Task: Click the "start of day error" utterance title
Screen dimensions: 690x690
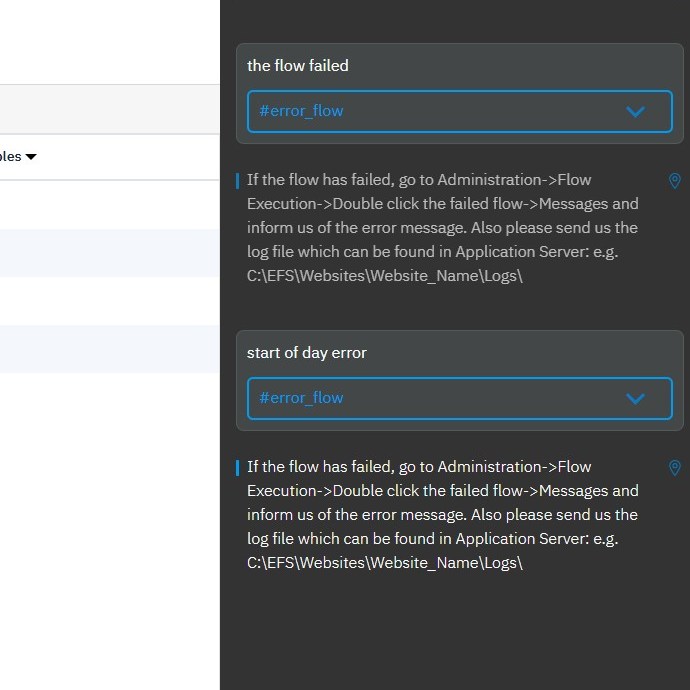Action: [x=307, y=353]
